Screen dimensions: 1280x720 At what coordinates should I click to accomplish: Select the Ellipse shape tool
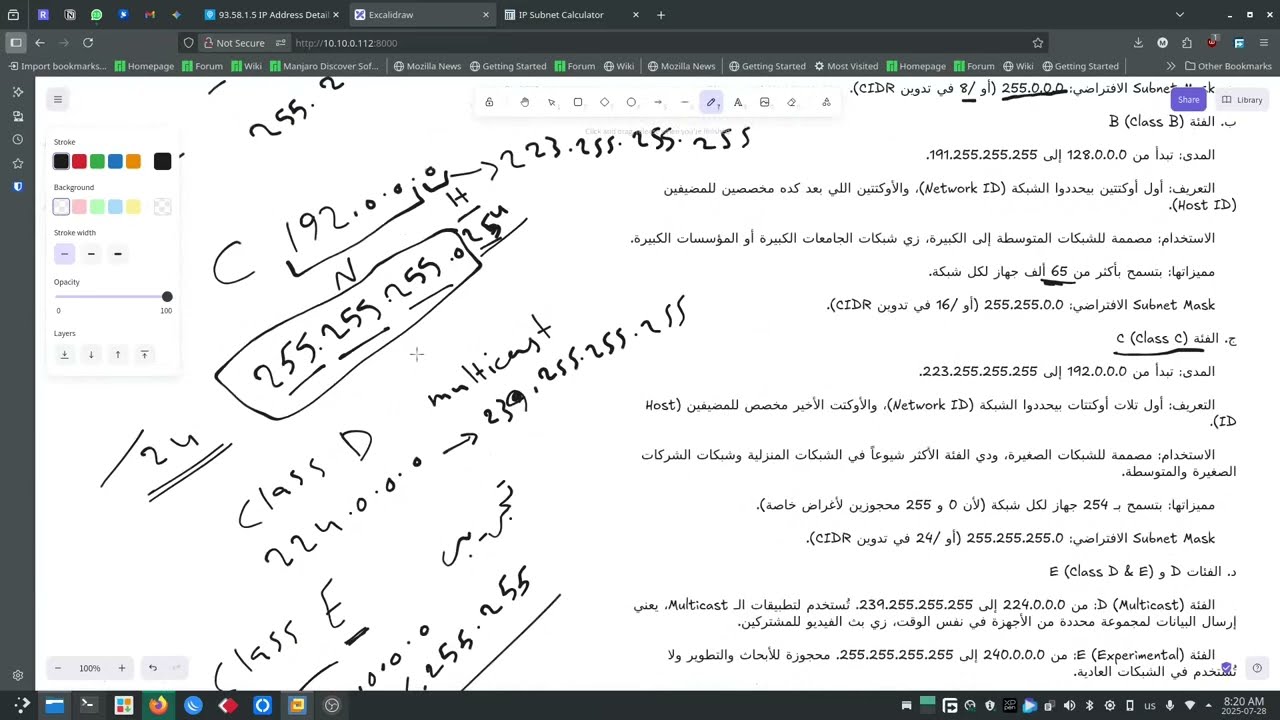[631, 102]
